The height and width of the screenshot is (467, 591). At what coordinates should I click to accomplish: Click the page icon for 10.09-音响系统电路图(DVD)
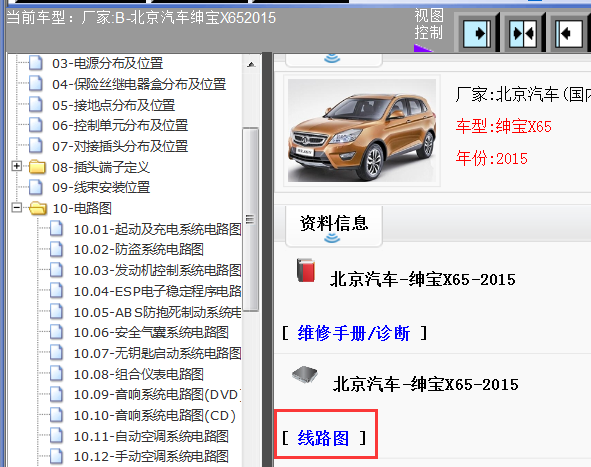pos(57,394)
